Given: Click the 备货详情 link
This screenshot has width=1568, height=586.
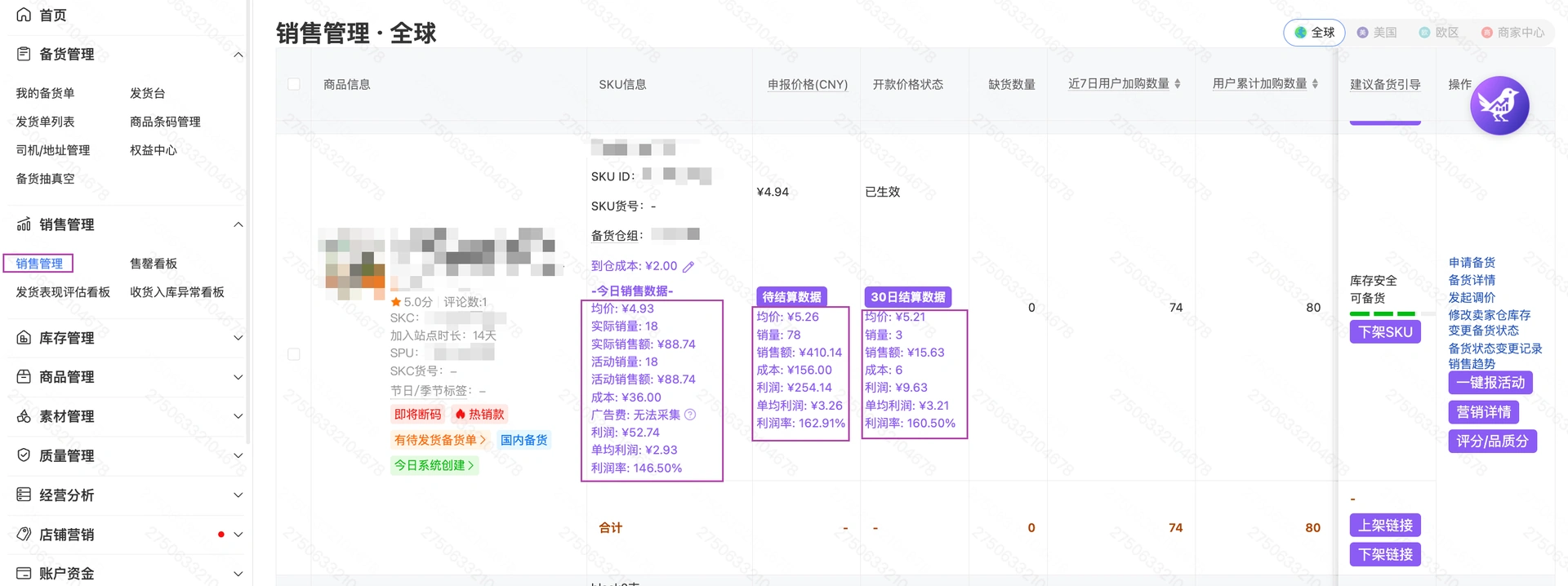Looking at the screenshot, I should [x=1472, y=280].
